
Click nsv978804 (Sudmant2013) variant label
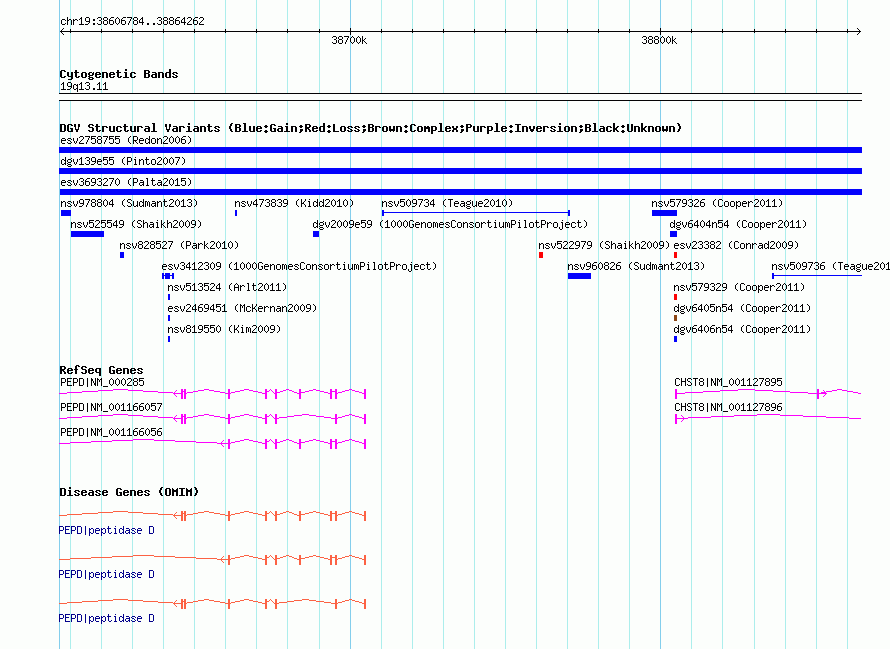129,203
